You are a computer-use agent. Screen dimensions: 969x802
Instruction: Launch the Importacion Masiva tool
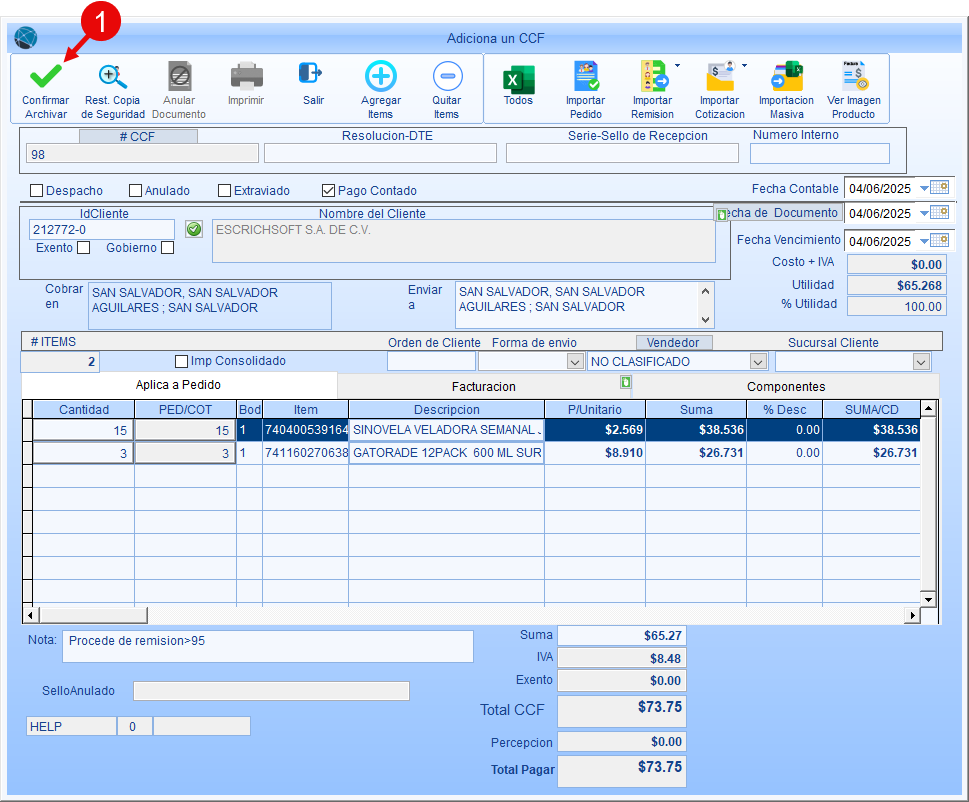[x=786, y=77]
